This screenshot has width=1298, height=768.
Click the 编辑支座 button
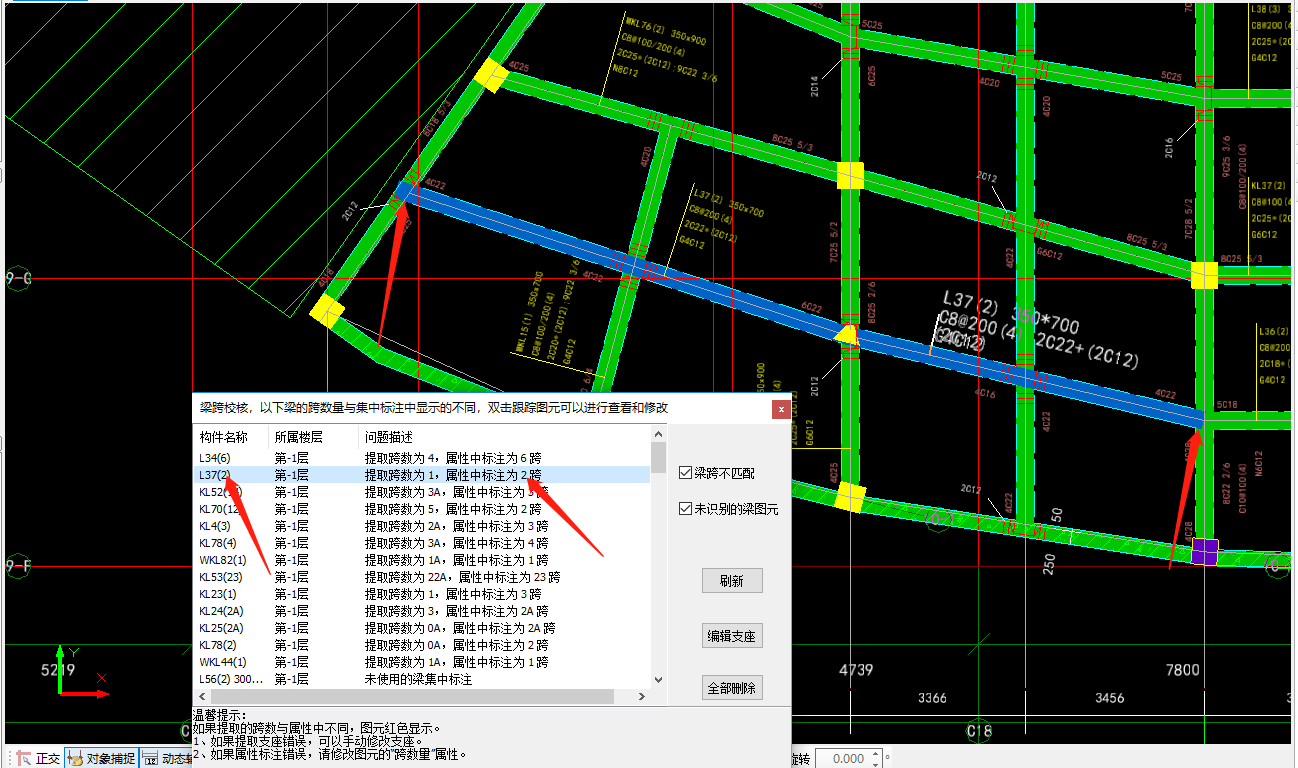click(732, 636)
